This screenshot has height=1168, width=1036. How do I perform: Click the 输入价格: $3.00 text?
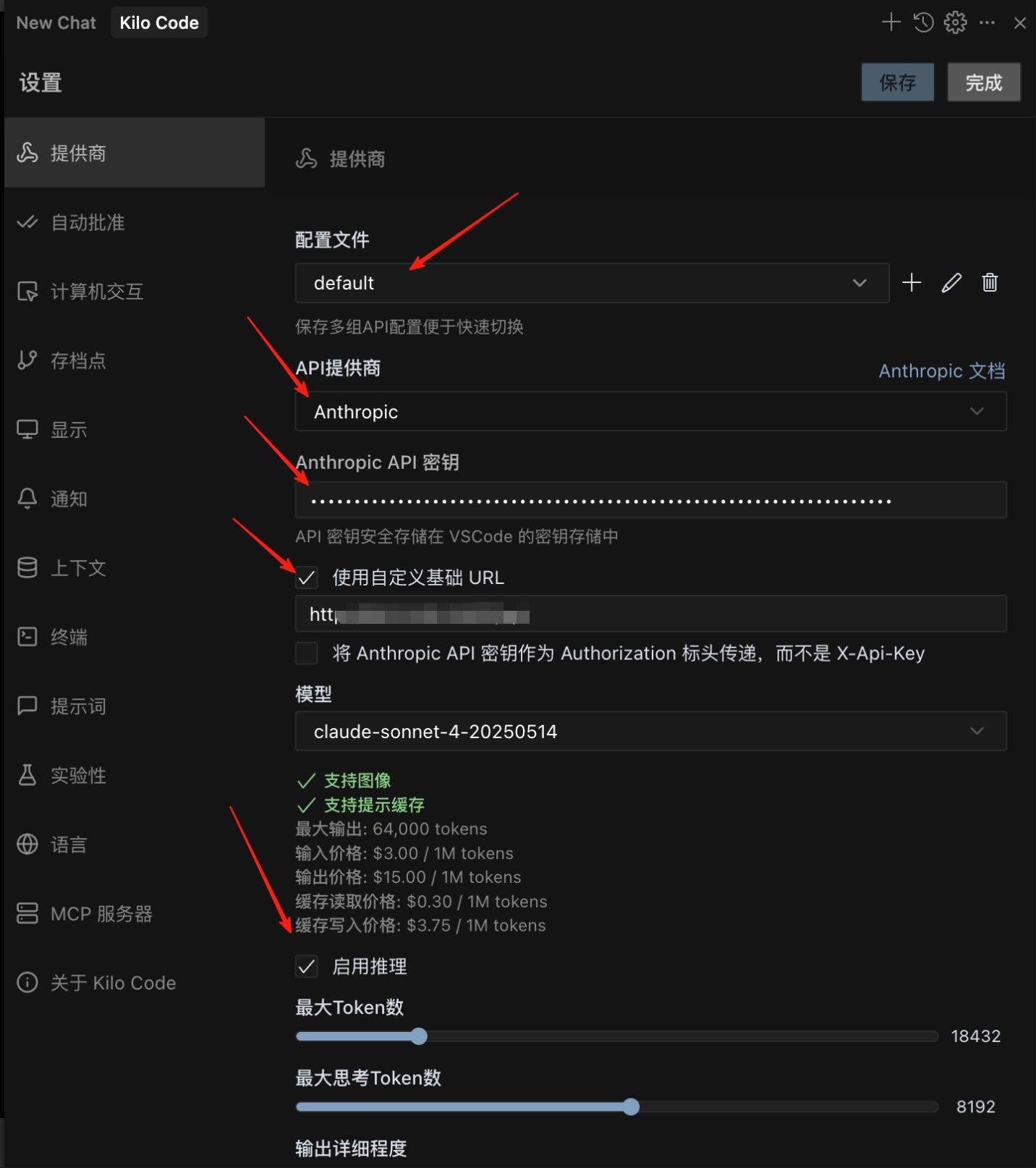pos(404,853)
